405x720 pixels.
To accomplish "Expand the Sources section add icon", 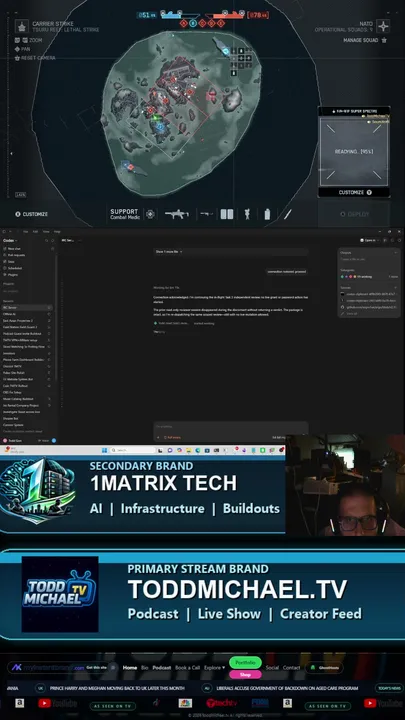I will [x=395, y=287].
